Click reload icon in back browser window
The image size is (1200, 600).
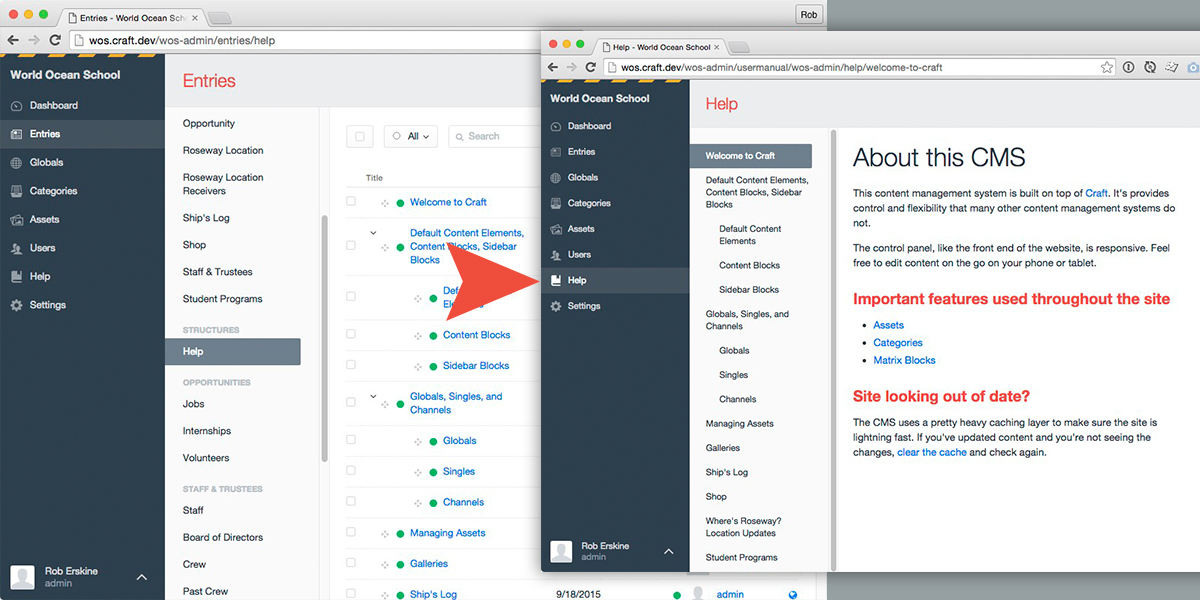click(x=57, y=40)
